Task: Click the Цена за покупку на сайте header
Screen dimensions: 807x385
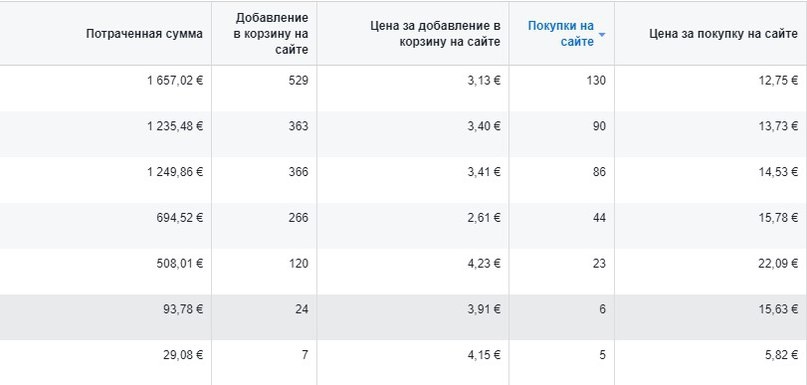Action: pyautogui.click(x=724, y=34)
